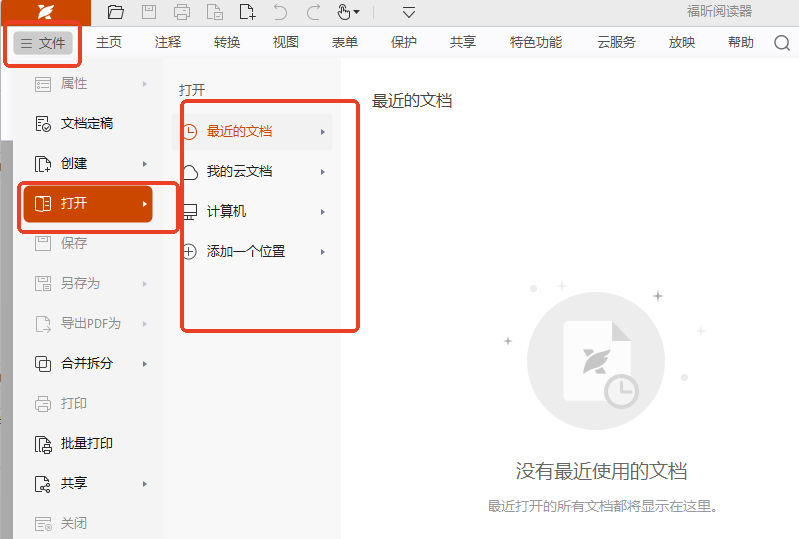This screenshot has height=539, width=799.
Task: Click the undo arrow icon
Action: (280, 12)
